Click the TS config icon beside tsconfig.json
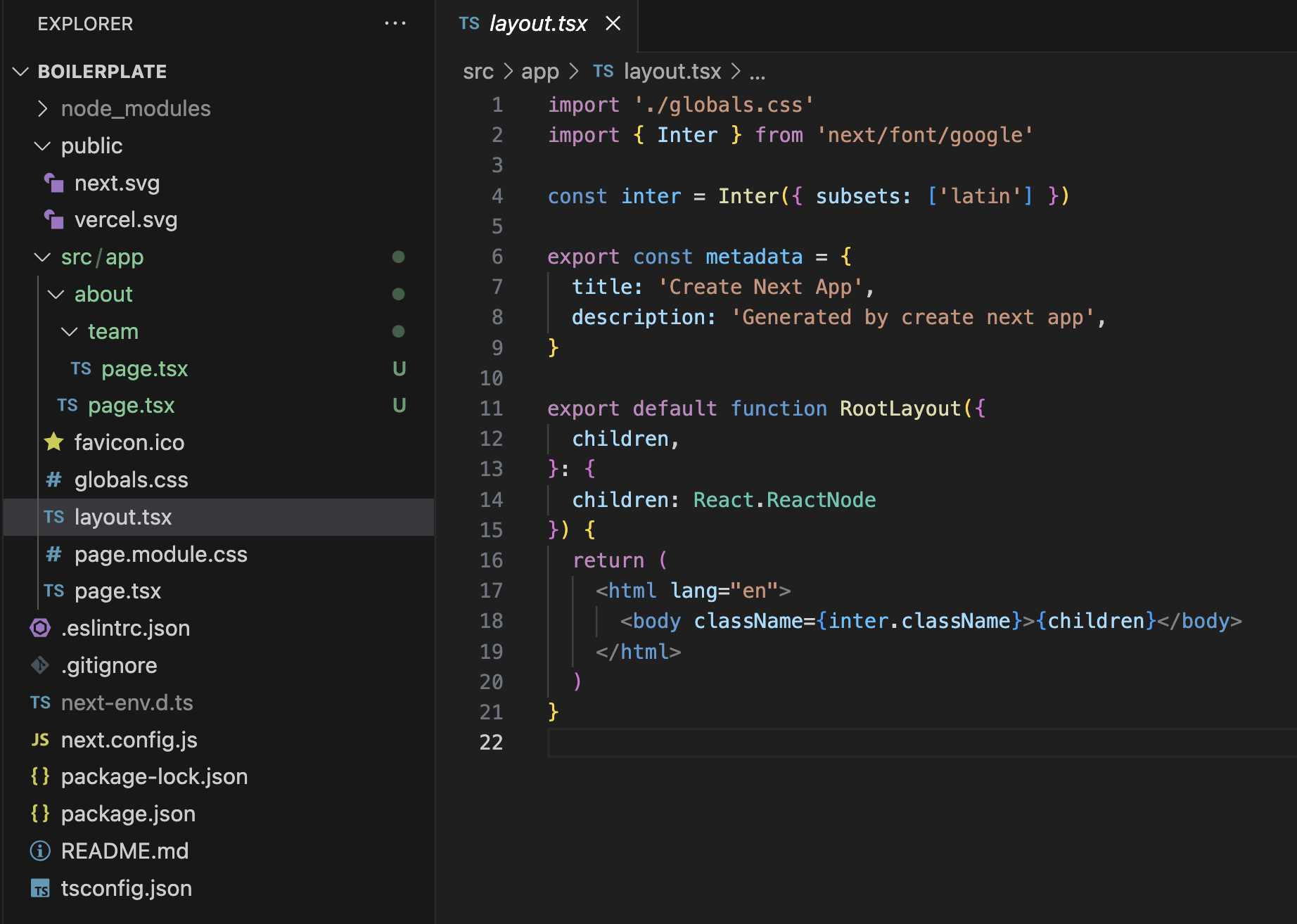Screen dimensions: 1297x924 coord(40,889)
